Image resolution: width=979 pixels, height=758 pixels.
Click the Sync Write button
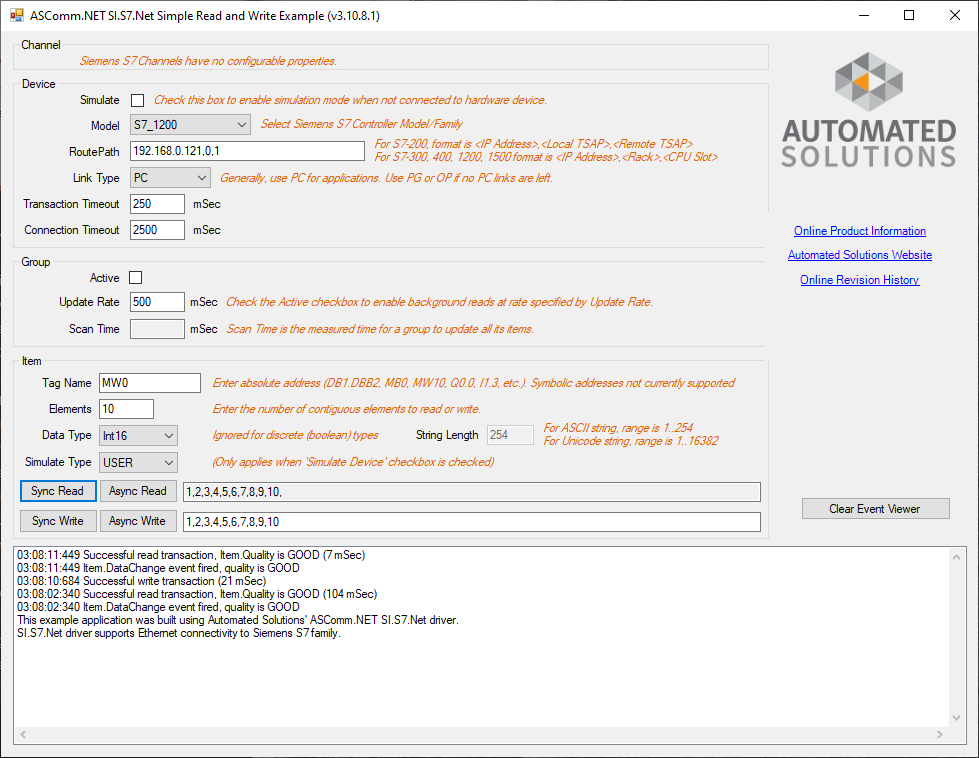[58, 521]
